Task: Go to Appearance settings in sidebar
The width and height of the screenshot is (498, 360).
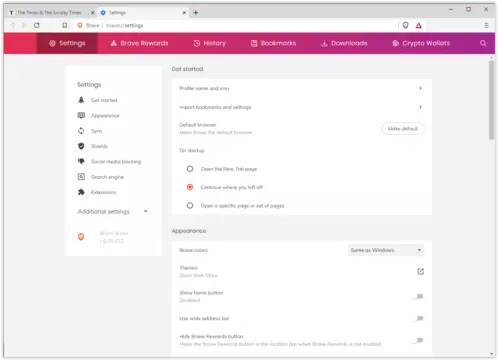Action: [105, 116]
